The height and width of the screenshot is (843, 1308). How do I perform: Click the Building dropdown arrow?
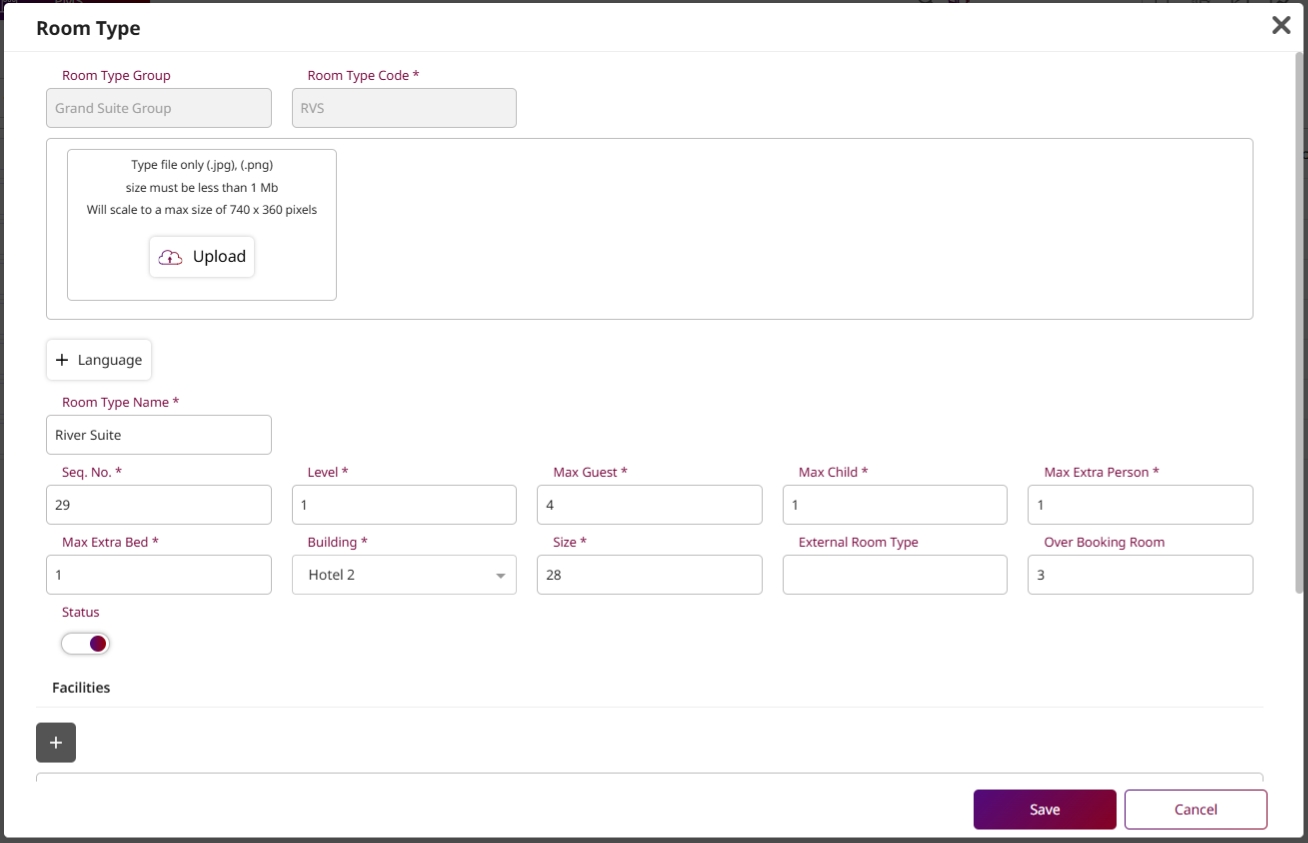point(500,576)
